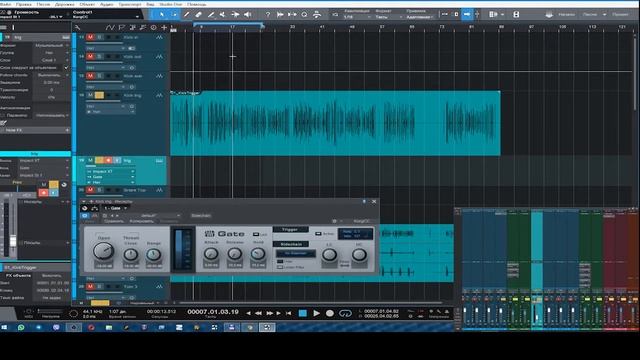Click the Viber taskbar icon
The image size is (640, 360).
point(56,327)
